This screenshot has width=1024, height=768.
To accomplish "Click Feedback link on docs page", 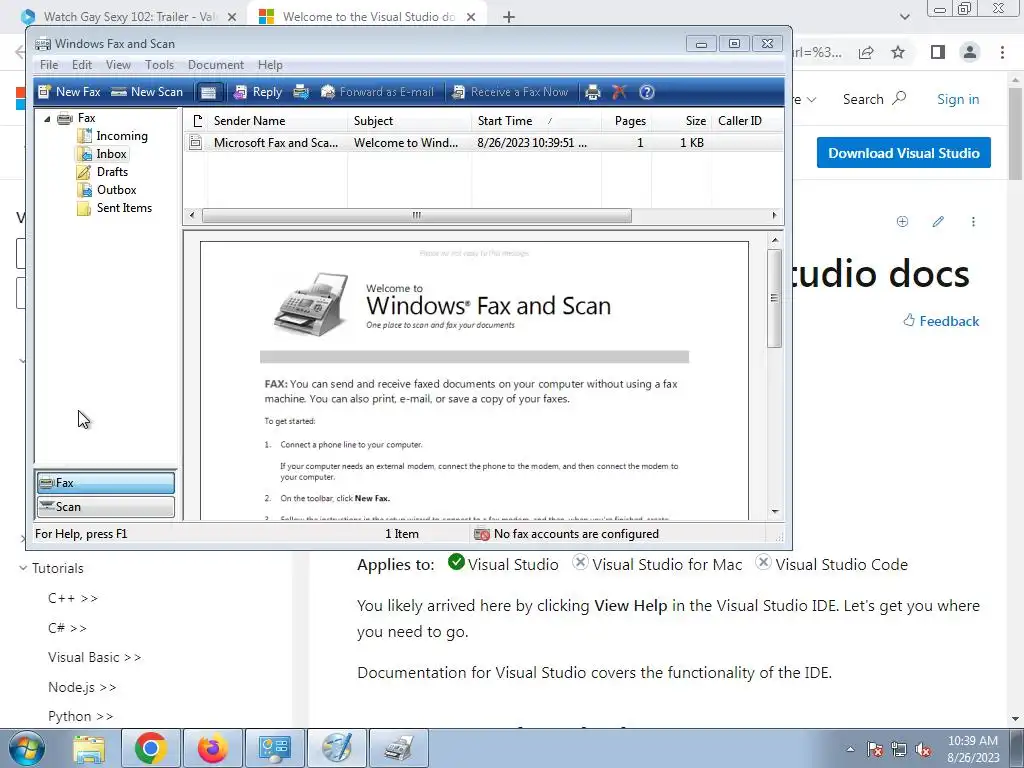I will pos(941,321).
